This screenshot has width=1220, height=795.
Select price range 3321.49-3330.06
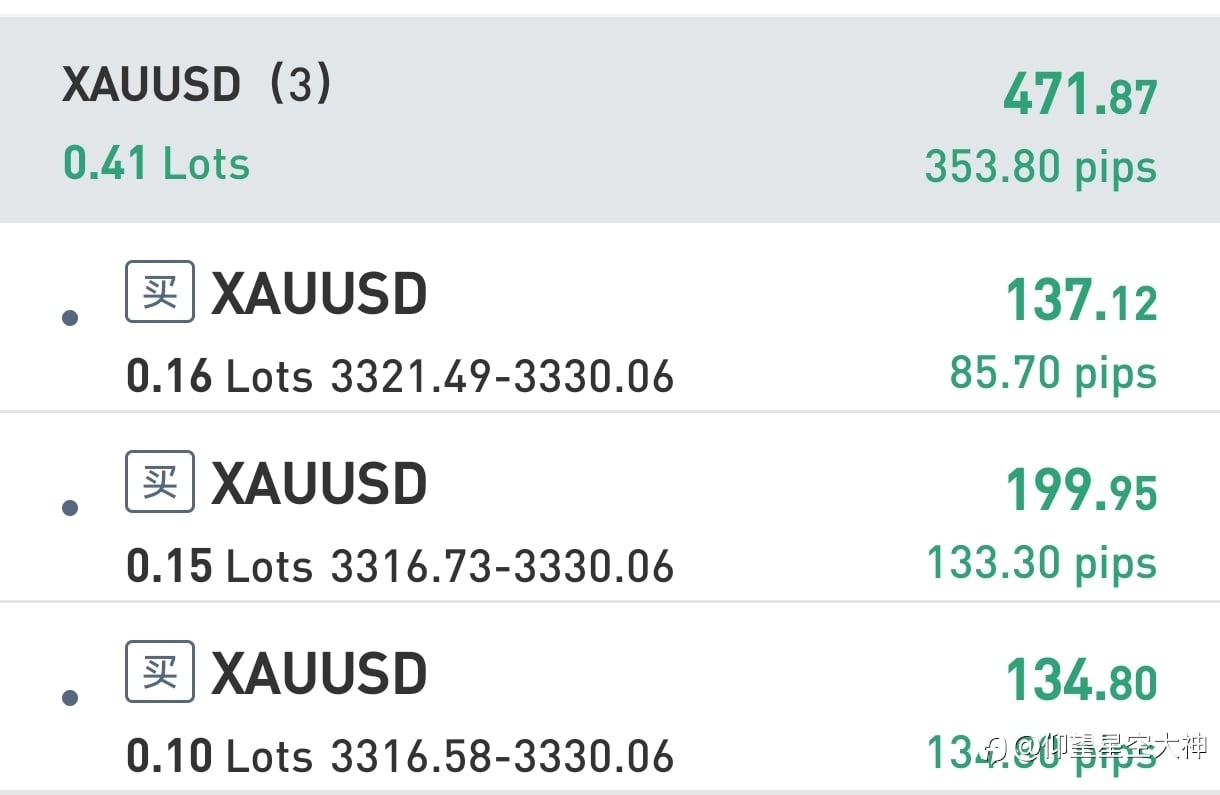point(502,377)
